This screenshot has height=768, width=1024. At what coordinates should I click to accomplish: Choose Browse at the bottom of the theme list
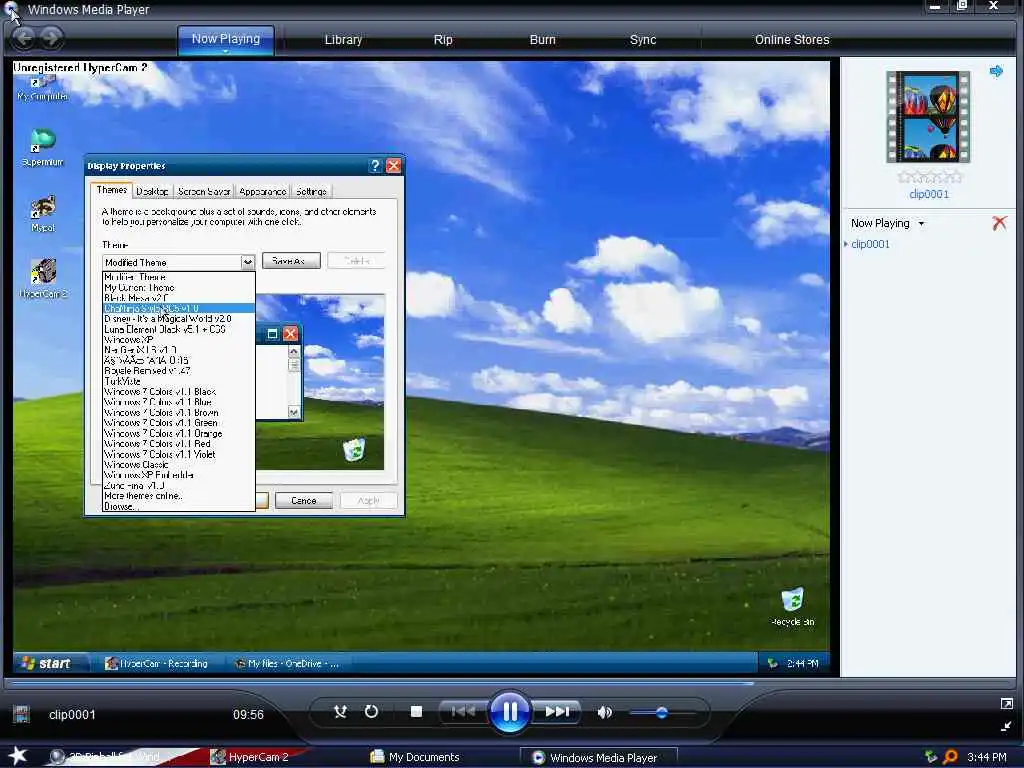(178, 506)
